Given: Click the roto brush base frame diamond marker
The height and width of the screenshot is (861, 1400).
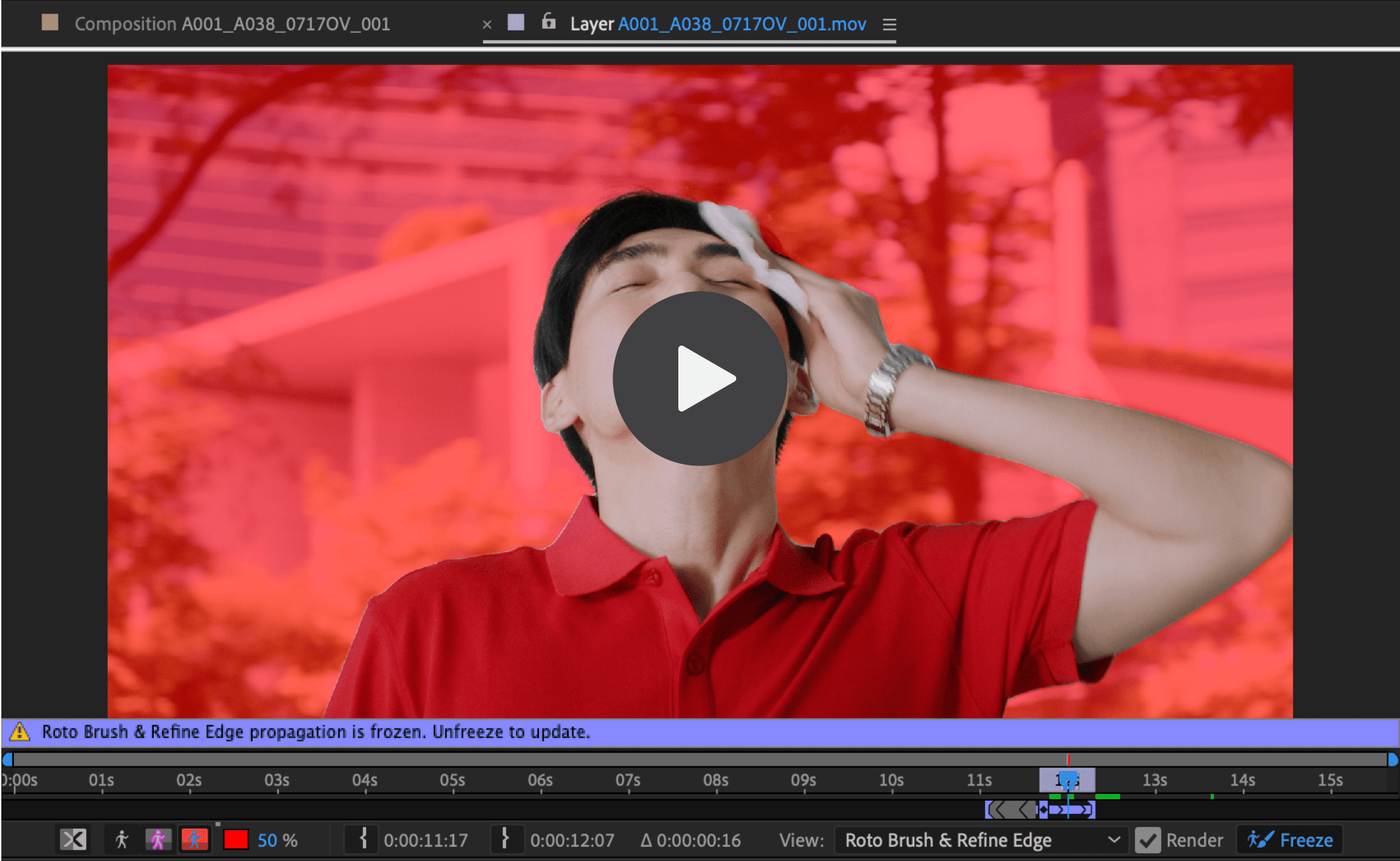Looking at the screenshot, I should (1043, 810).
